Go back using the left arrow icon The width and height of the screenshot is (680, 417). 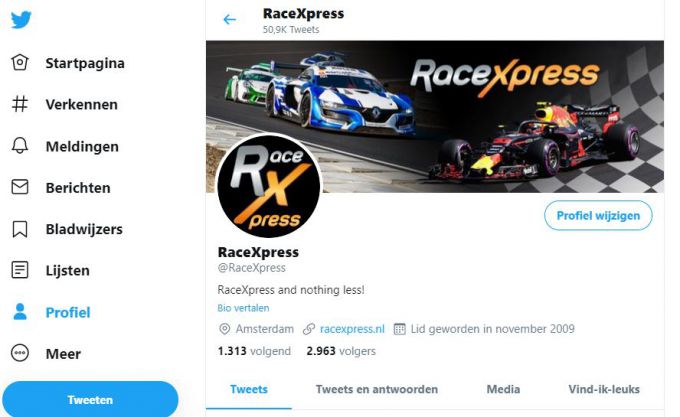229,20
